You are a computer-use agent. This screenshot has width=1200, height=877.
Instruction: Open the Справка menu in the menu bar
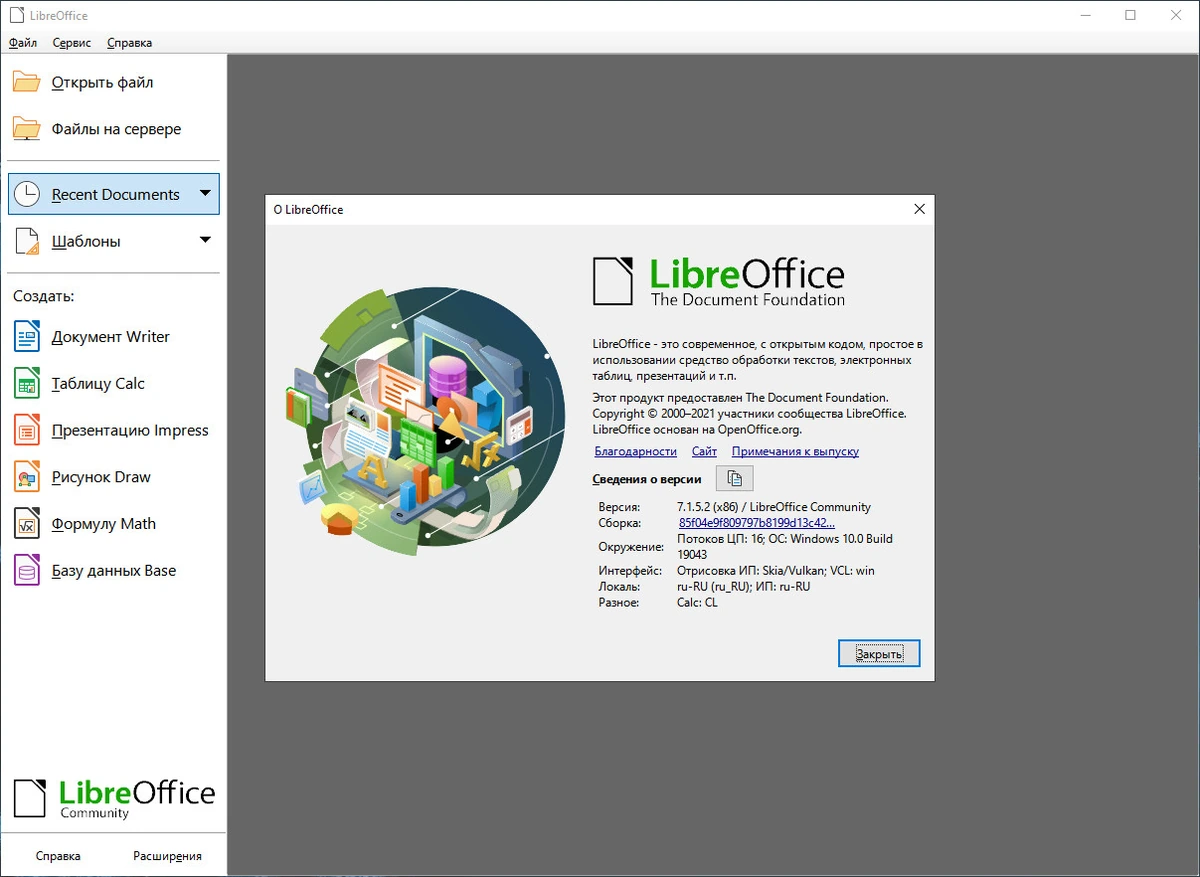pyautogui.click(x=130, y=43)
